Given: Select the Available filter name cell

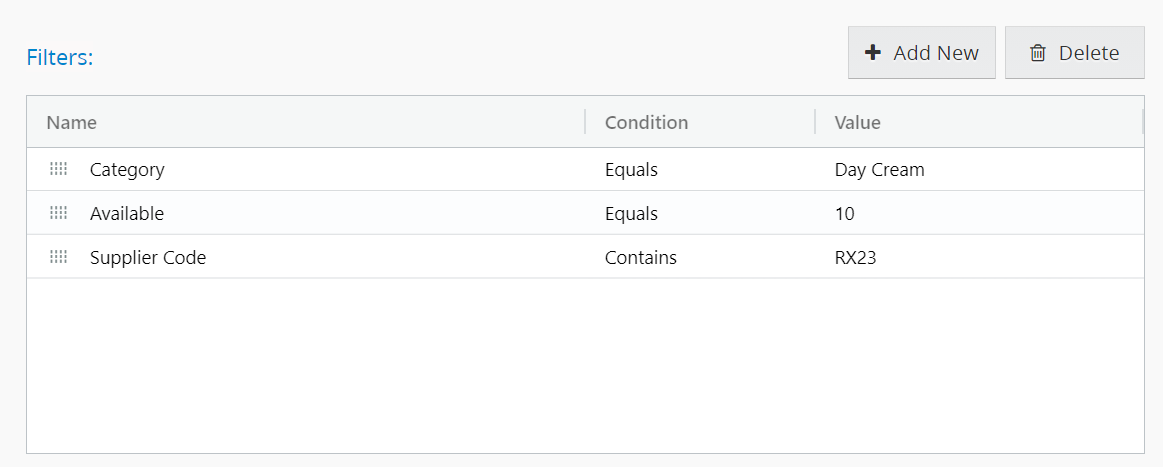Looking at the screenshot, I should tap(127, 214).
